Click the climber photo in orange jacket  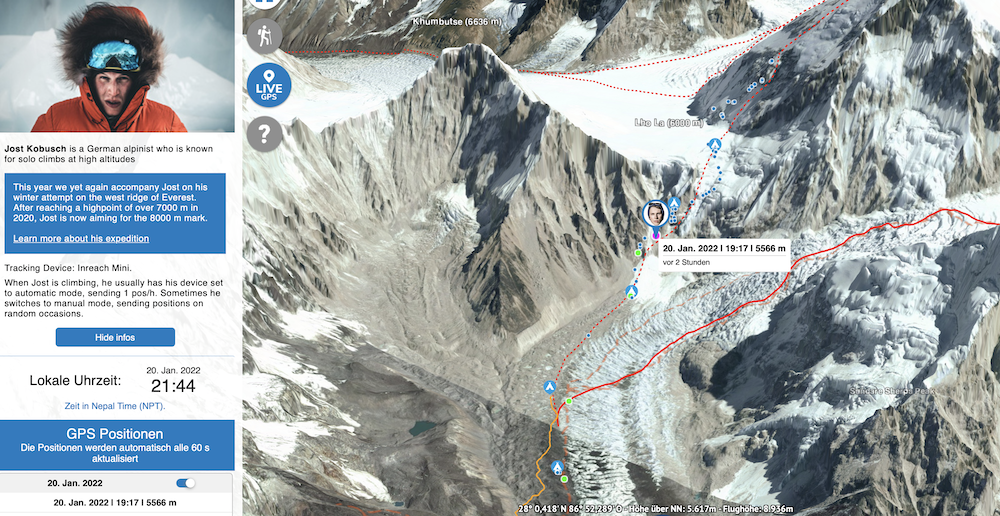pos(117,66)
